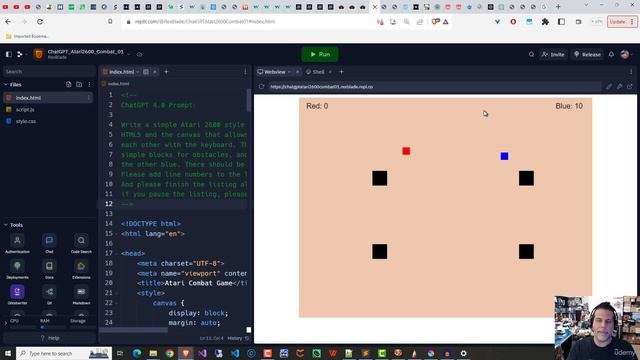The height and width of the screenshot is (360, 640).
Task: Search the workspace with magnifier icon
Action: (x=531, y=54)
